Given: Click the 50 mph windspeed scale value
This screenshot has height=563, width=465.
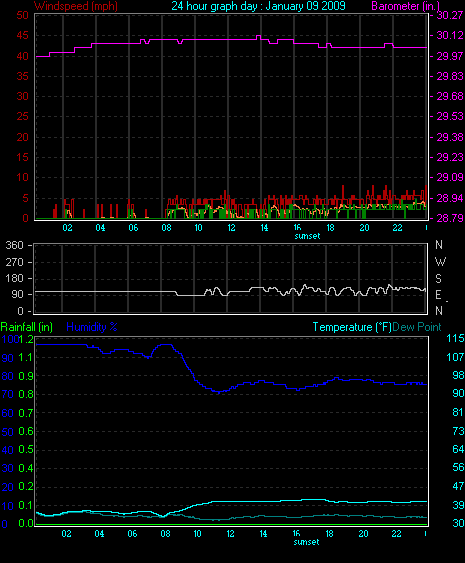Looking at the screenshot, I should [x=22, y=15].
